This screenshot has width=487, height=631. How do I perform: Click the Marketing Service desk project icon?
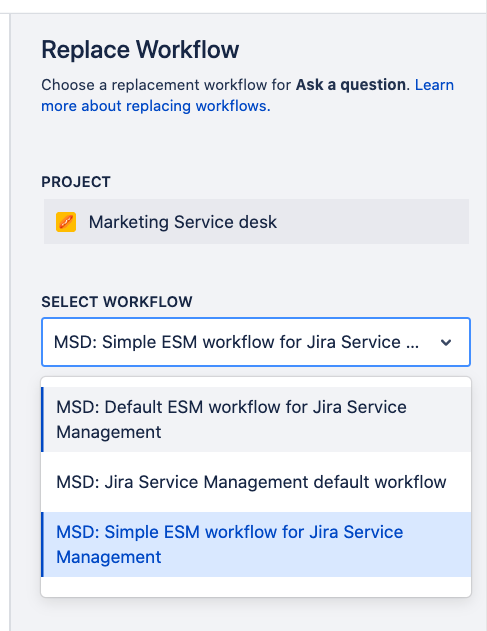[x=66, y=222]
